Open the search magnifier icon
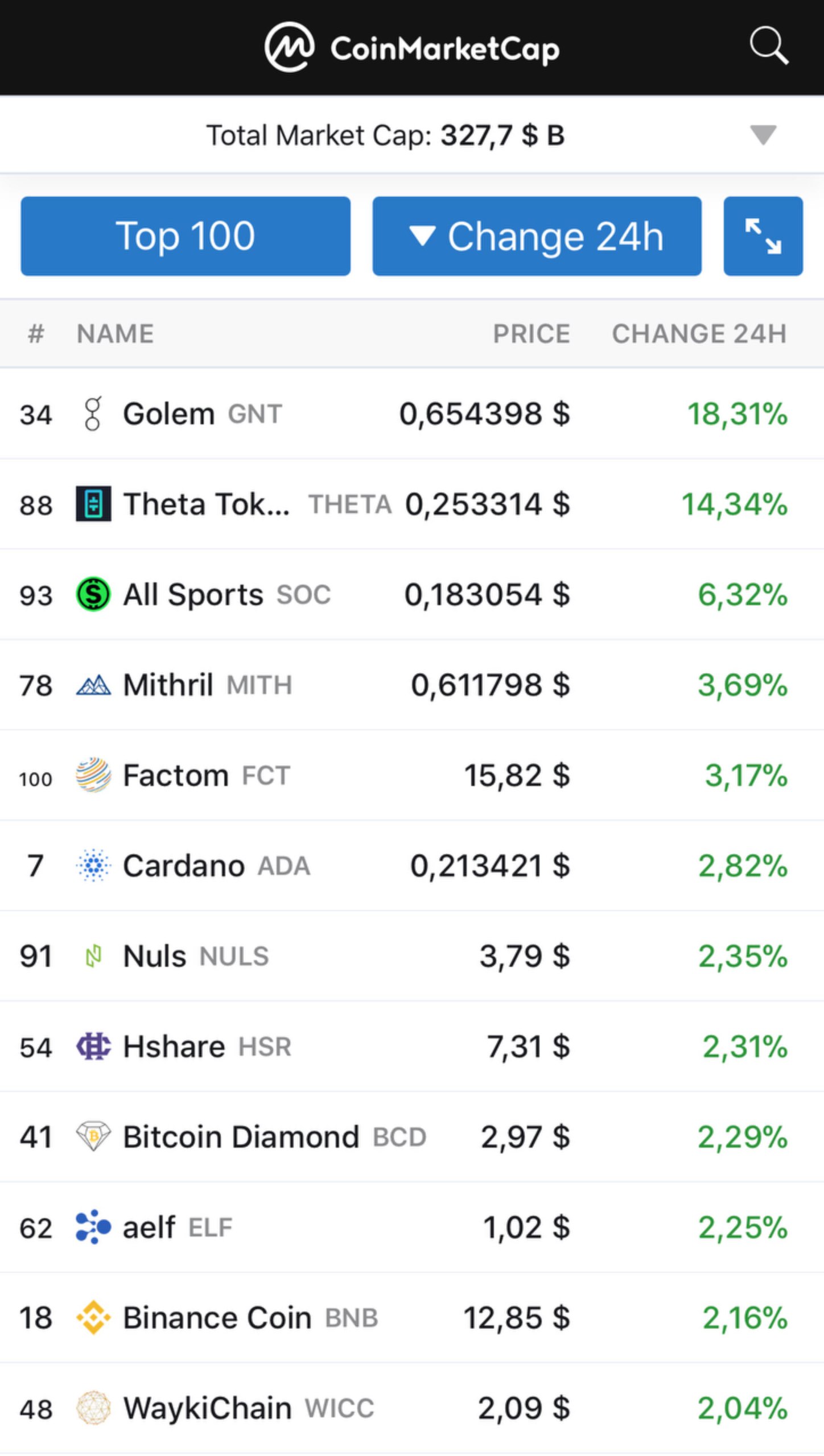Image resolution: width=824 pixels, height=1456 pixels. 768,45
